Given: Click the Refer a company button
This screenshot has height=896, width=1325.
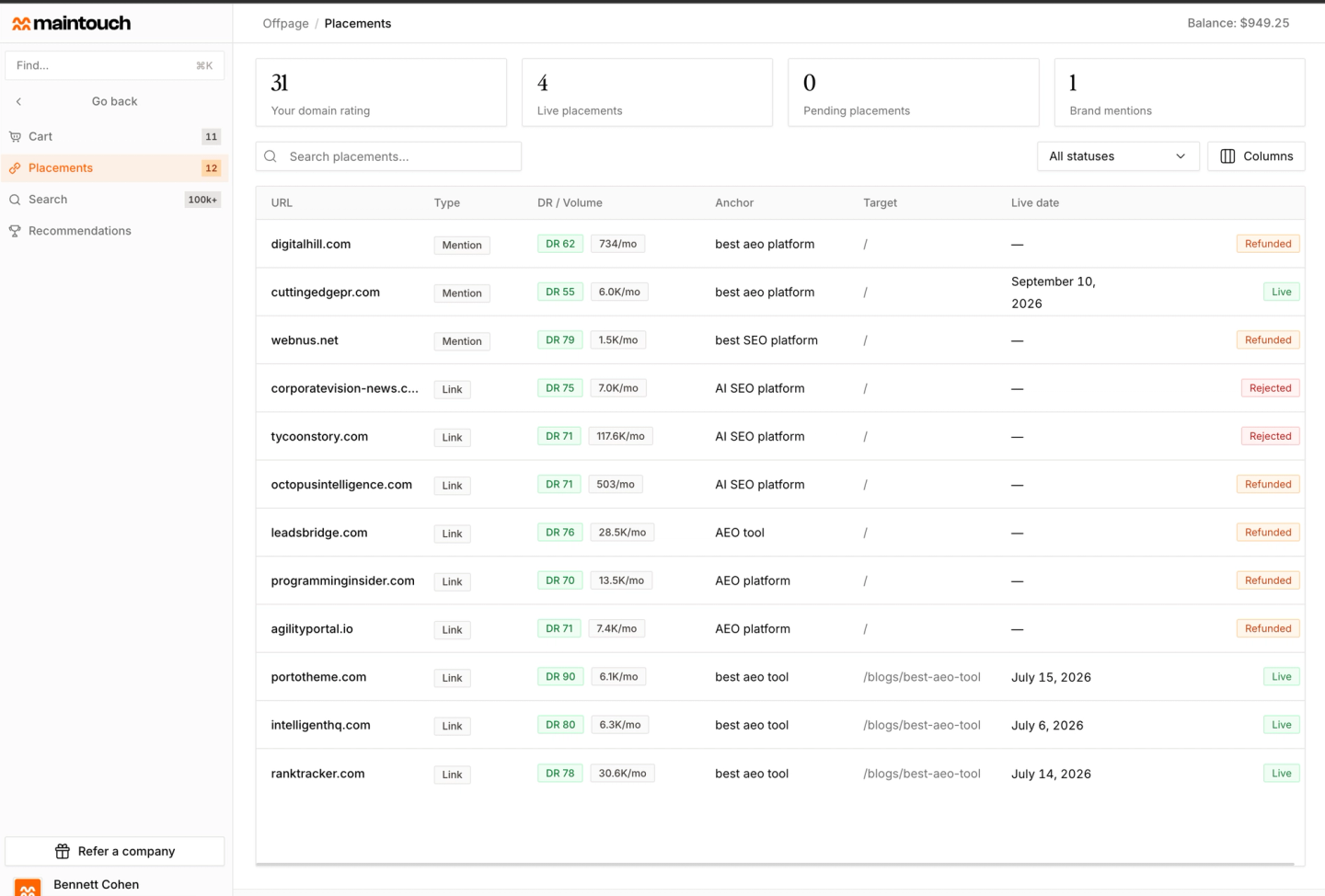Looking at the screenshot, I should (x=115, y=851).
